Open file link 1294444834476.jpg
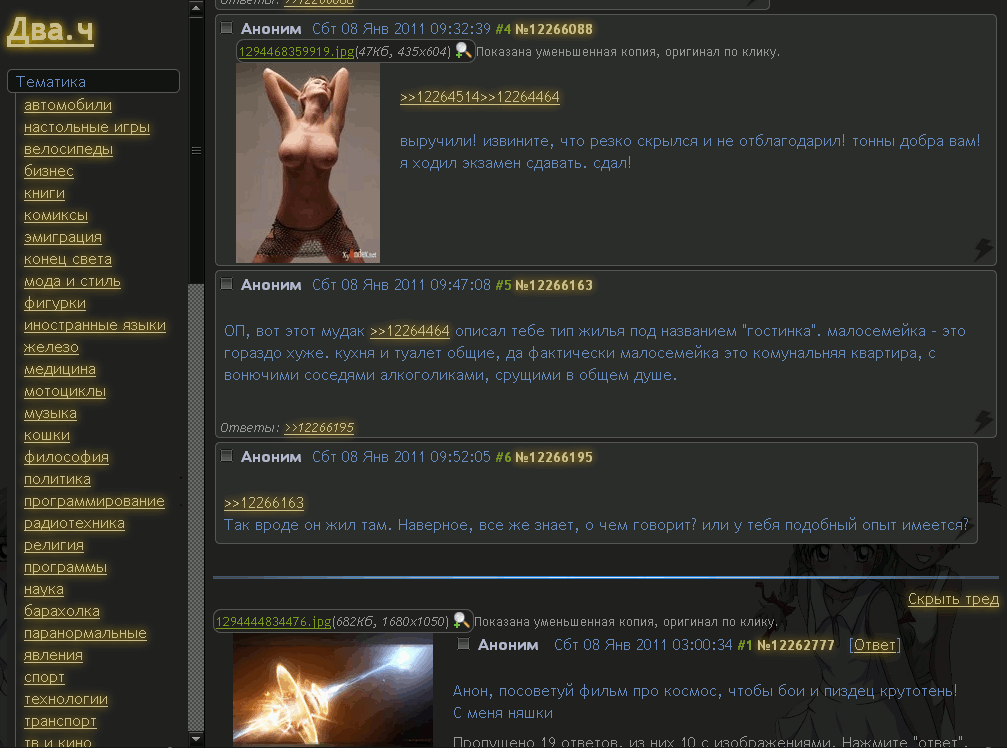Screen dimensions: 1007x748 (274, 621)
